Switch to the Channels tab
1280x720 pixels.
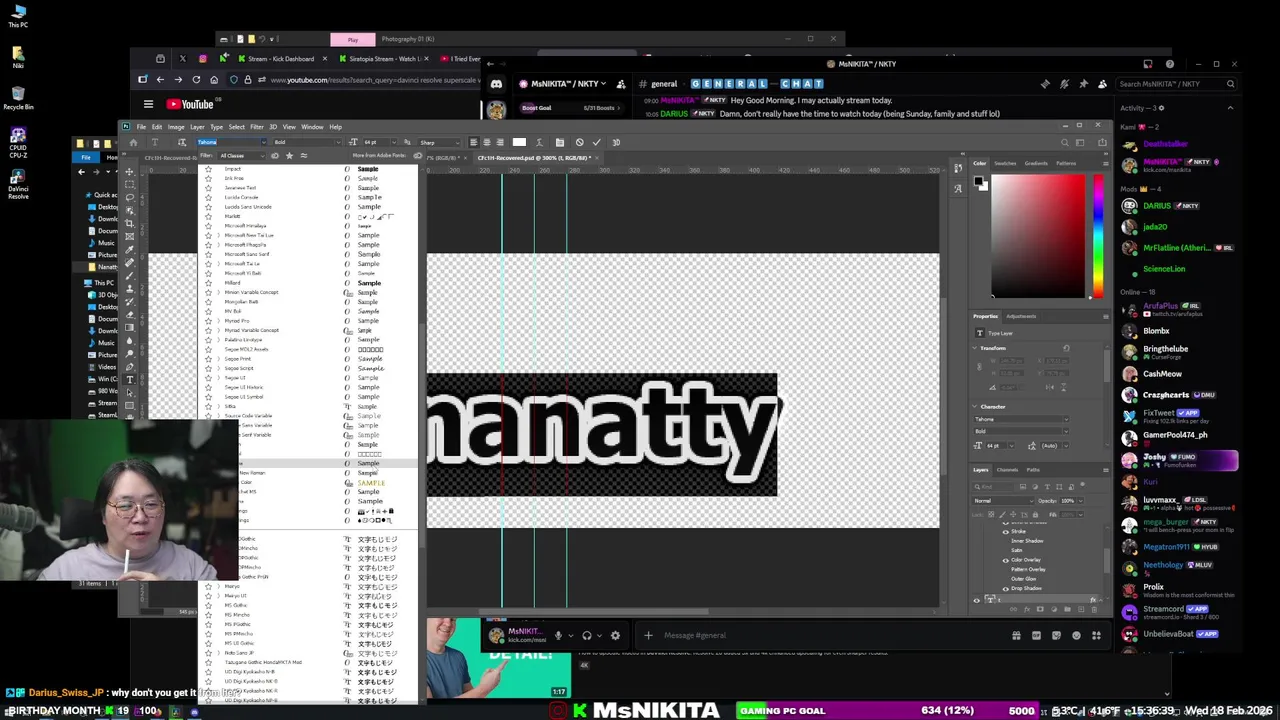(1007, 470)
